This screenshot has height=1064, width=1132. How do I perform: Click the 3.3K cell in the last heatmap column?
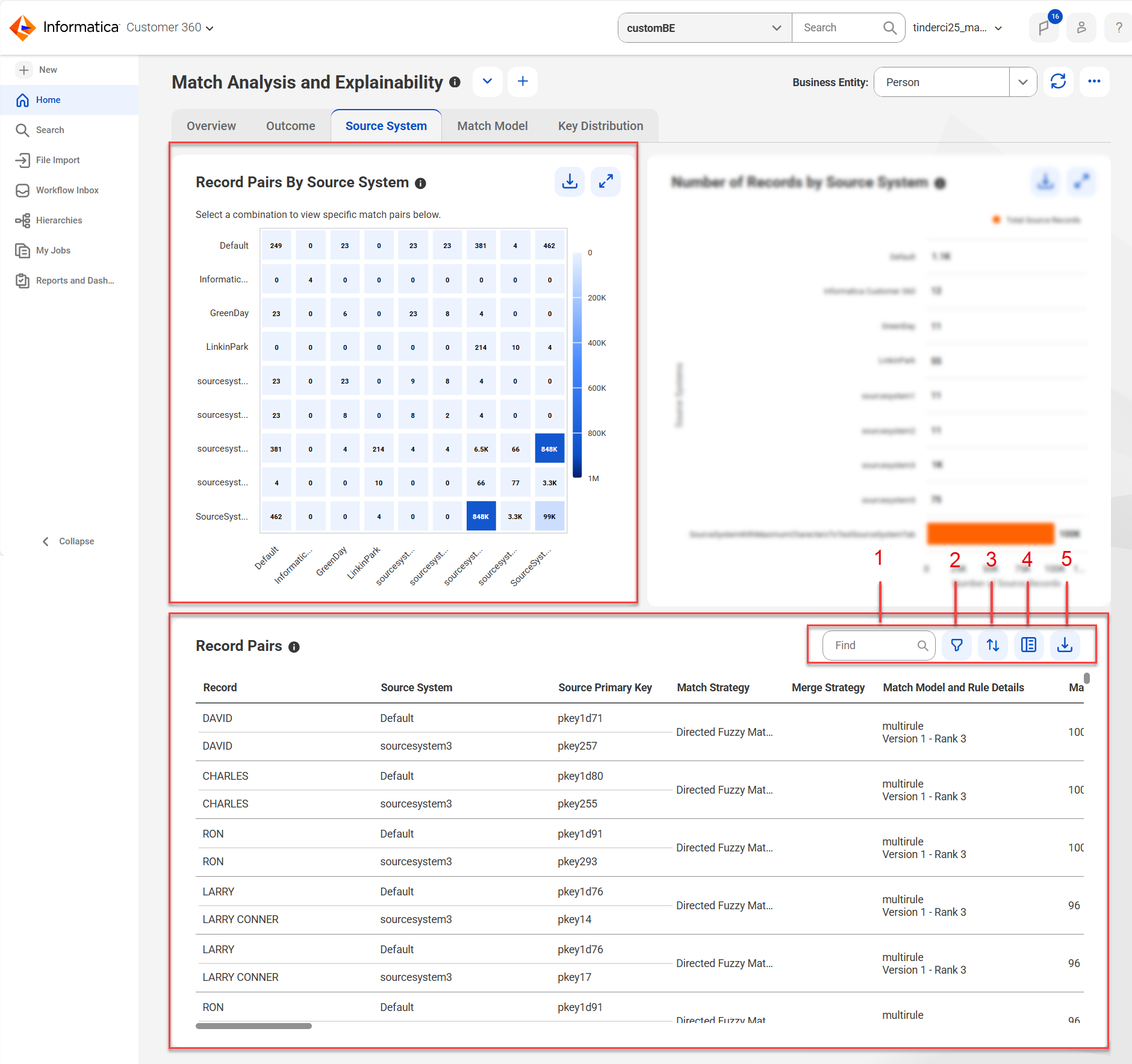[x=549, y=482]
